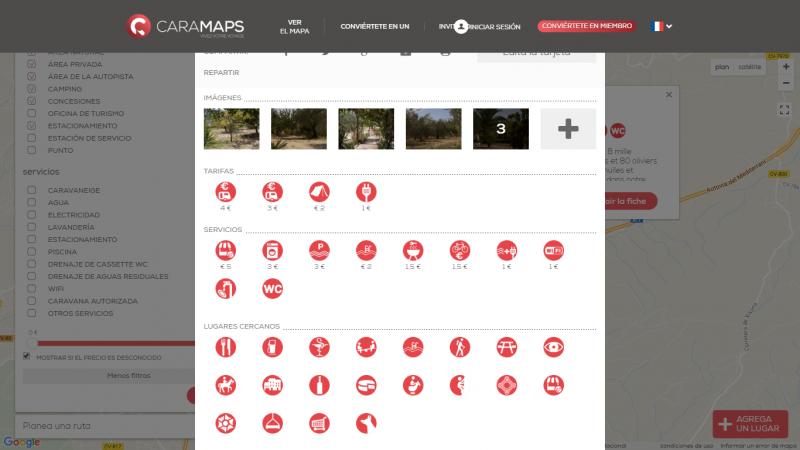Click the picnic table nearby icon
The width and height of the screenshot is (800, 450).
pyautogui.click(x=507, y=346)
